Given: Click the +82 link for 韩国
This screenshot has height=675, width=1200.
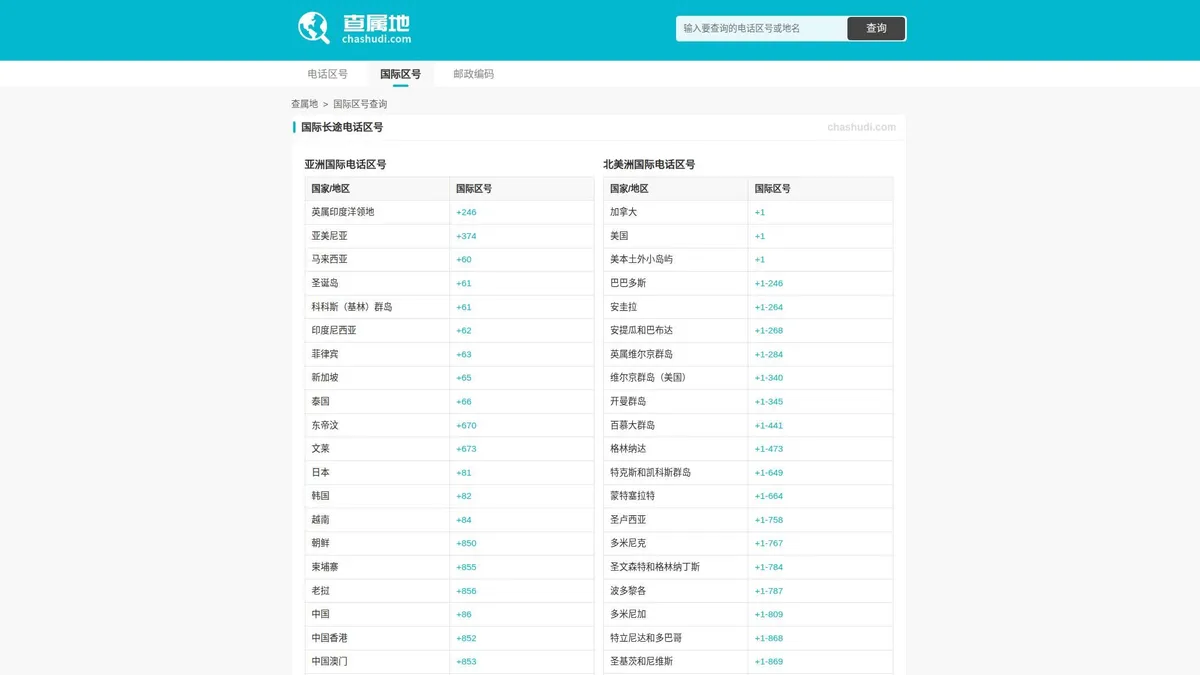Looking at the screenshot, I should (464, 496).
